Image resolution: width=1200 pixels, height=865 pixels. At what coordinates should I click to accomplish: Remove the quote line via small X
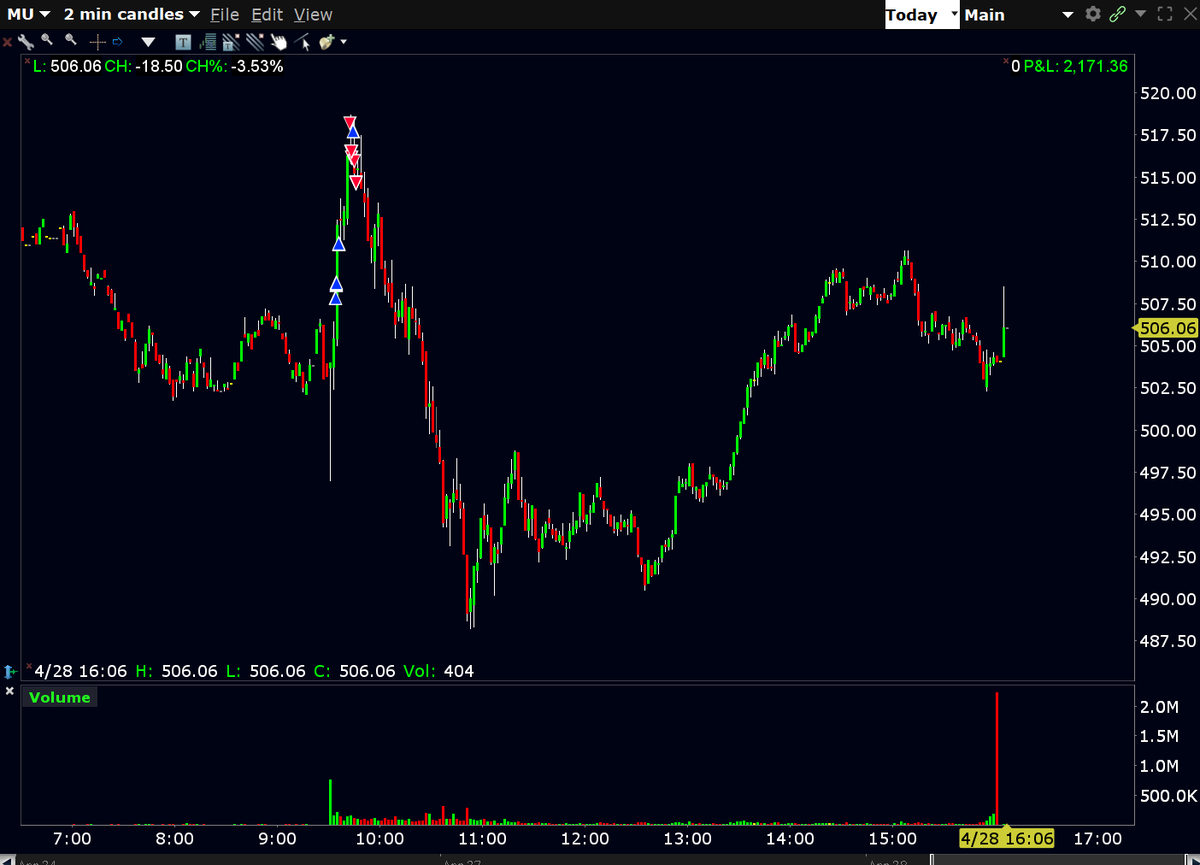pyautogui.click(x=26, y=62)
